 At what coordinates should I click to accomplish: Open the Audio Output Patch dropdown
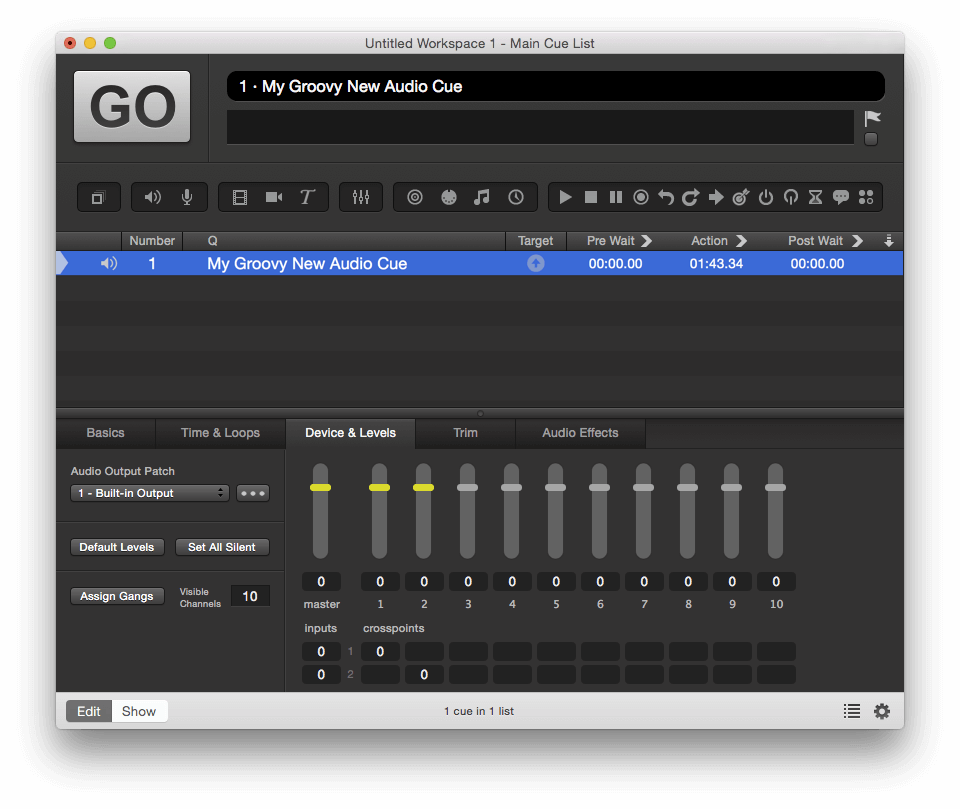coord(148,493)
